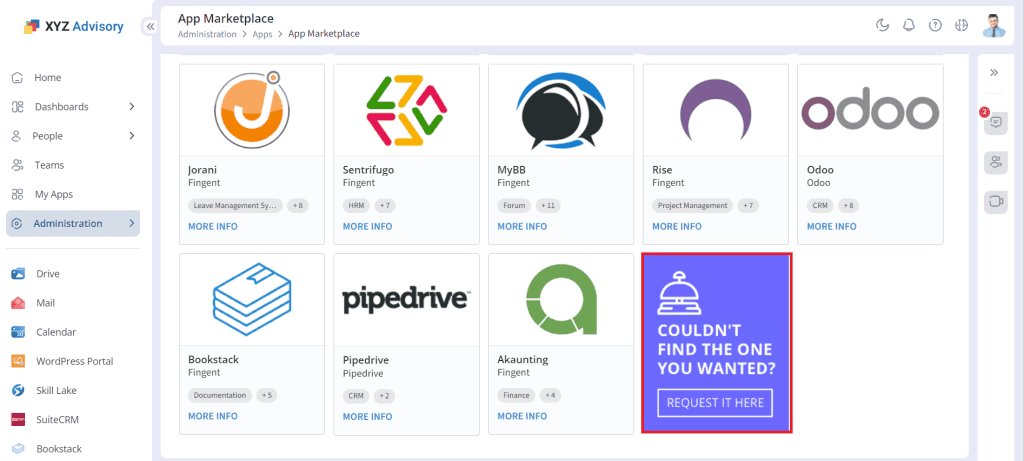Viewport: 1024px width, 461px height.
Task: Click the Leave Management Sy… tag
Action: 235,205
